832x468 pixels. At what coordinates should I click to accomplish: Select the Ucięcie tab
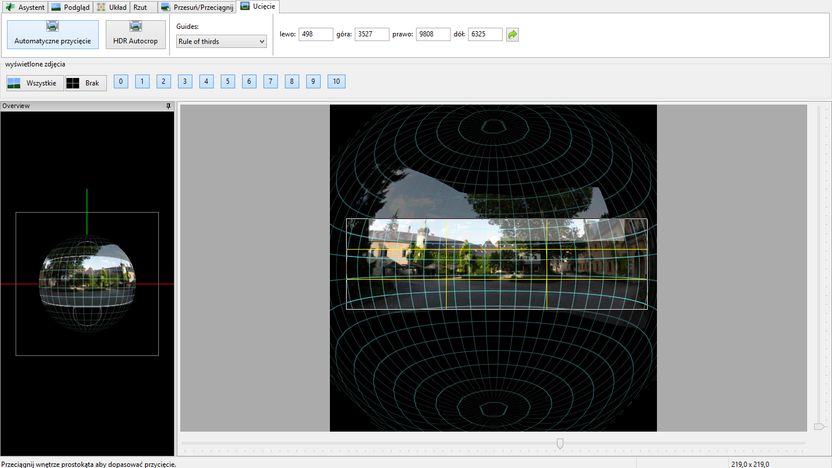click(258, 6)
